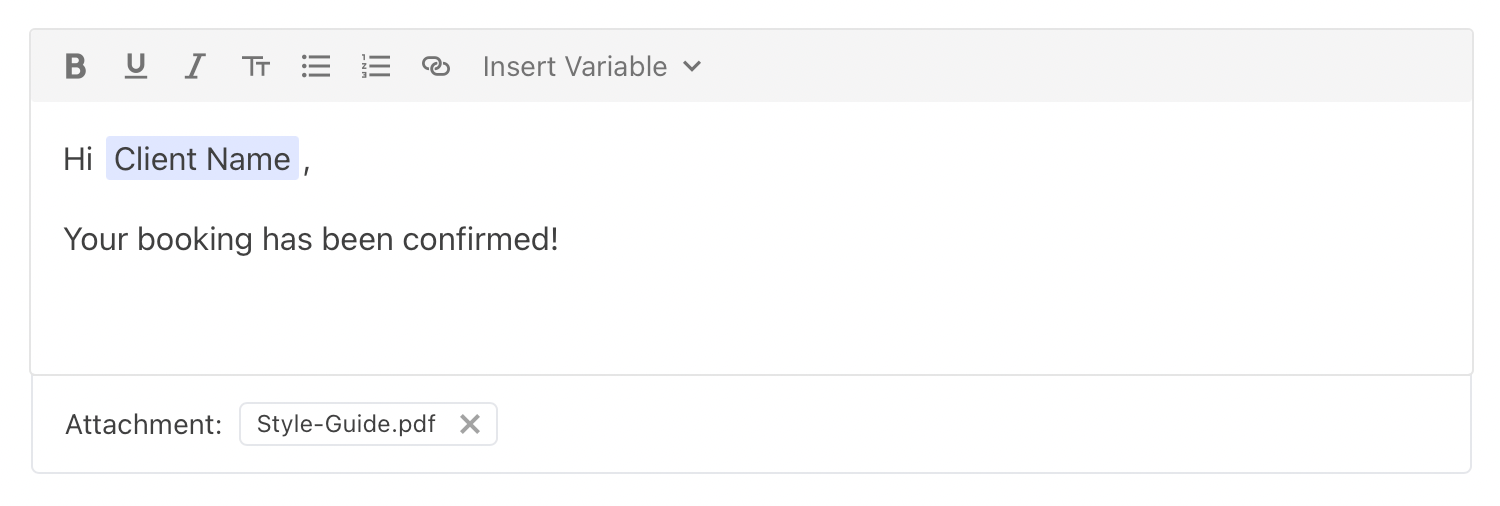Select the Client Name variable chip
Image resolution: width=1500 pixels, height=506 pixels.
pyautogui.click(x=203, y=158)
